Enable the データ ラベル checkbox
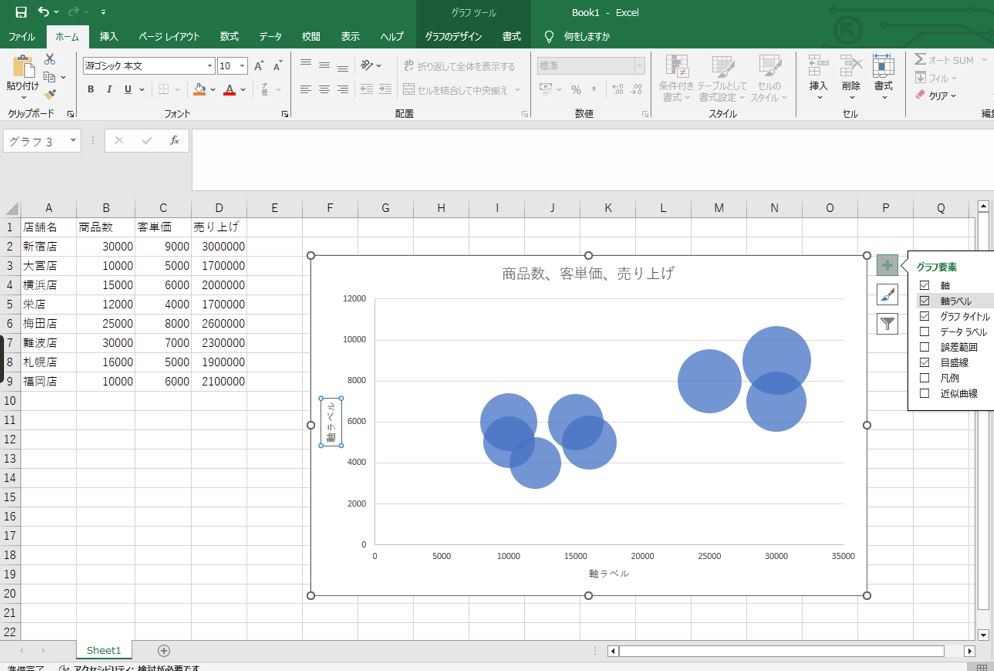This screenshot has height=671, width=994. 924,332
